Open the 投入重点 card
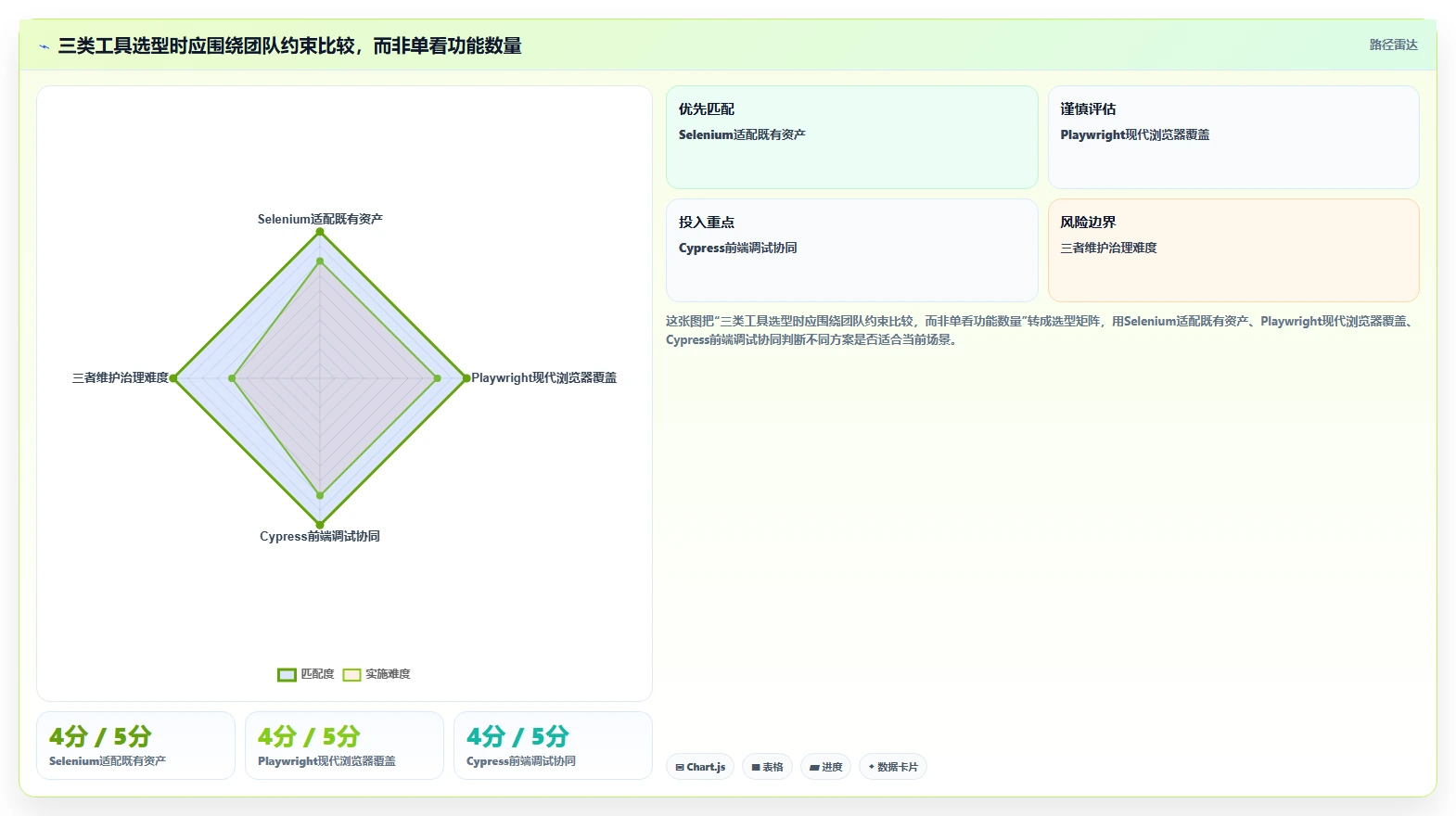This screenshot has width=1456, height=816. click(851, 250)
